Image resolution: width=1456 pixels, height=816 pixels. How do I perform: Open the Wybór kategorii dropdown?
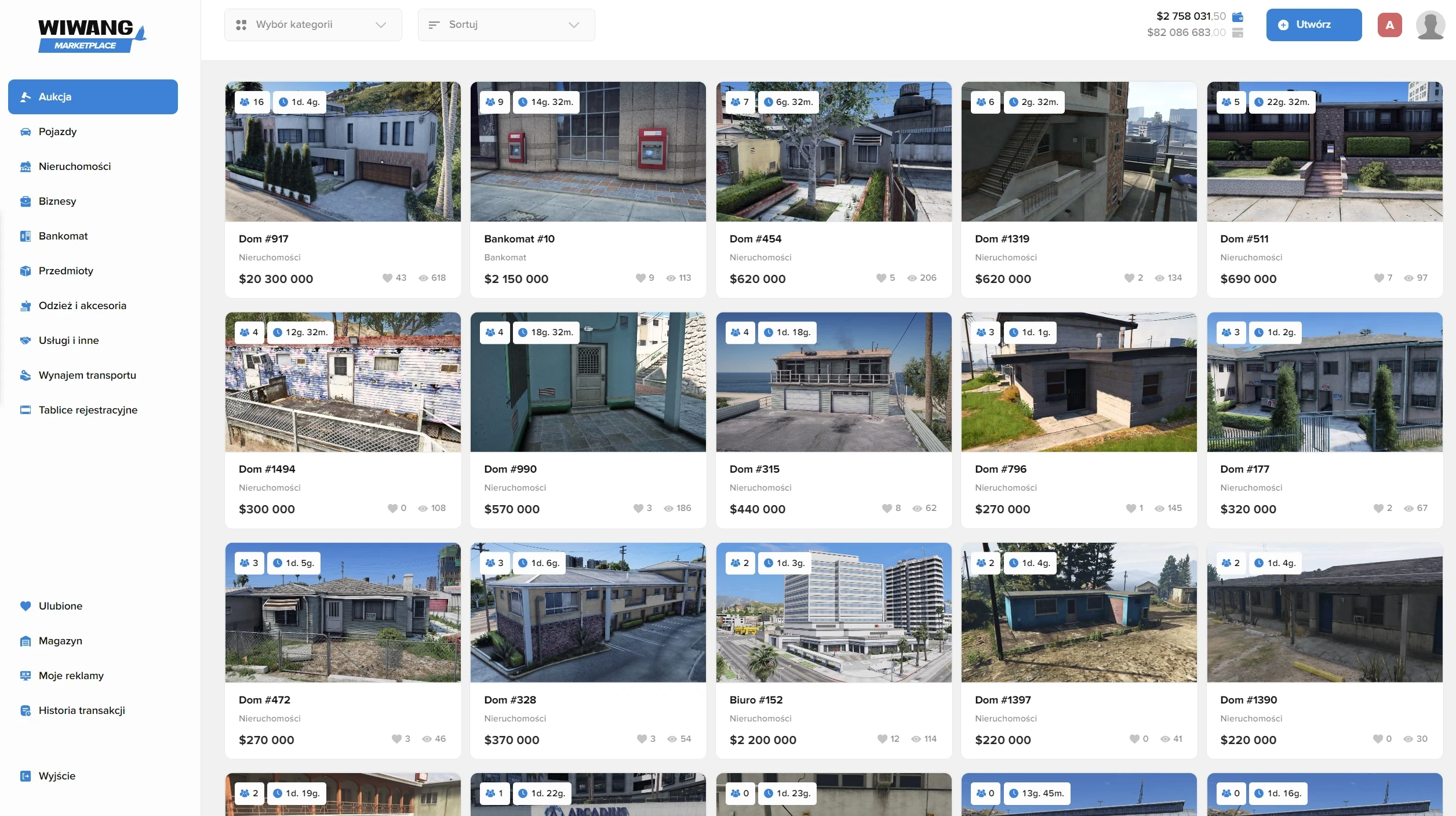click(x=313, y=25)
